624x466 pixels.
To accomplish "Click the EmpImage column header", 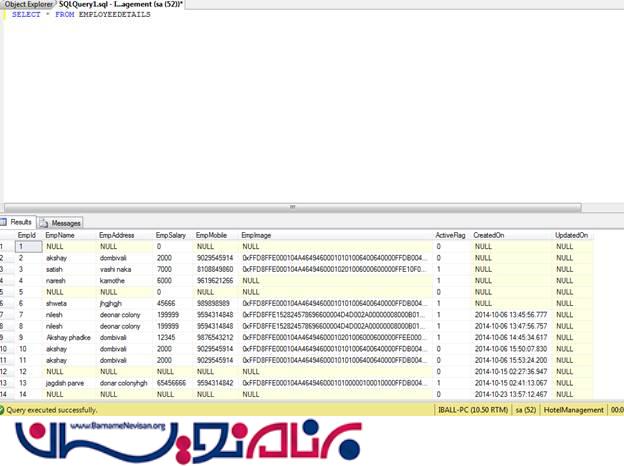I will point(257,235).
